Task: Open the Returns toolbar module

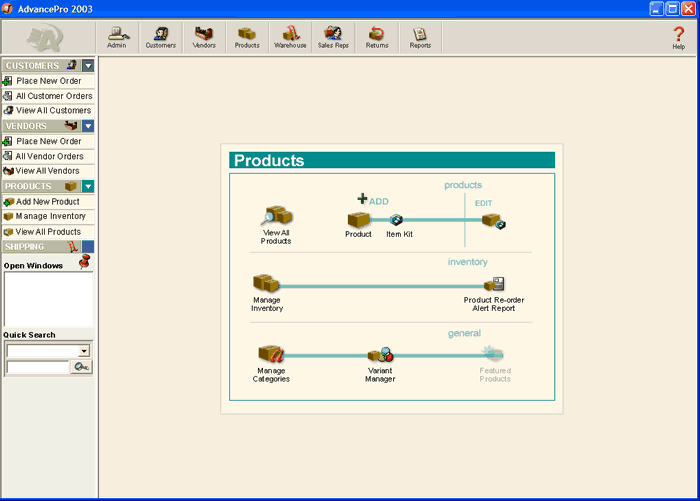Action: [x=377, y=38]
